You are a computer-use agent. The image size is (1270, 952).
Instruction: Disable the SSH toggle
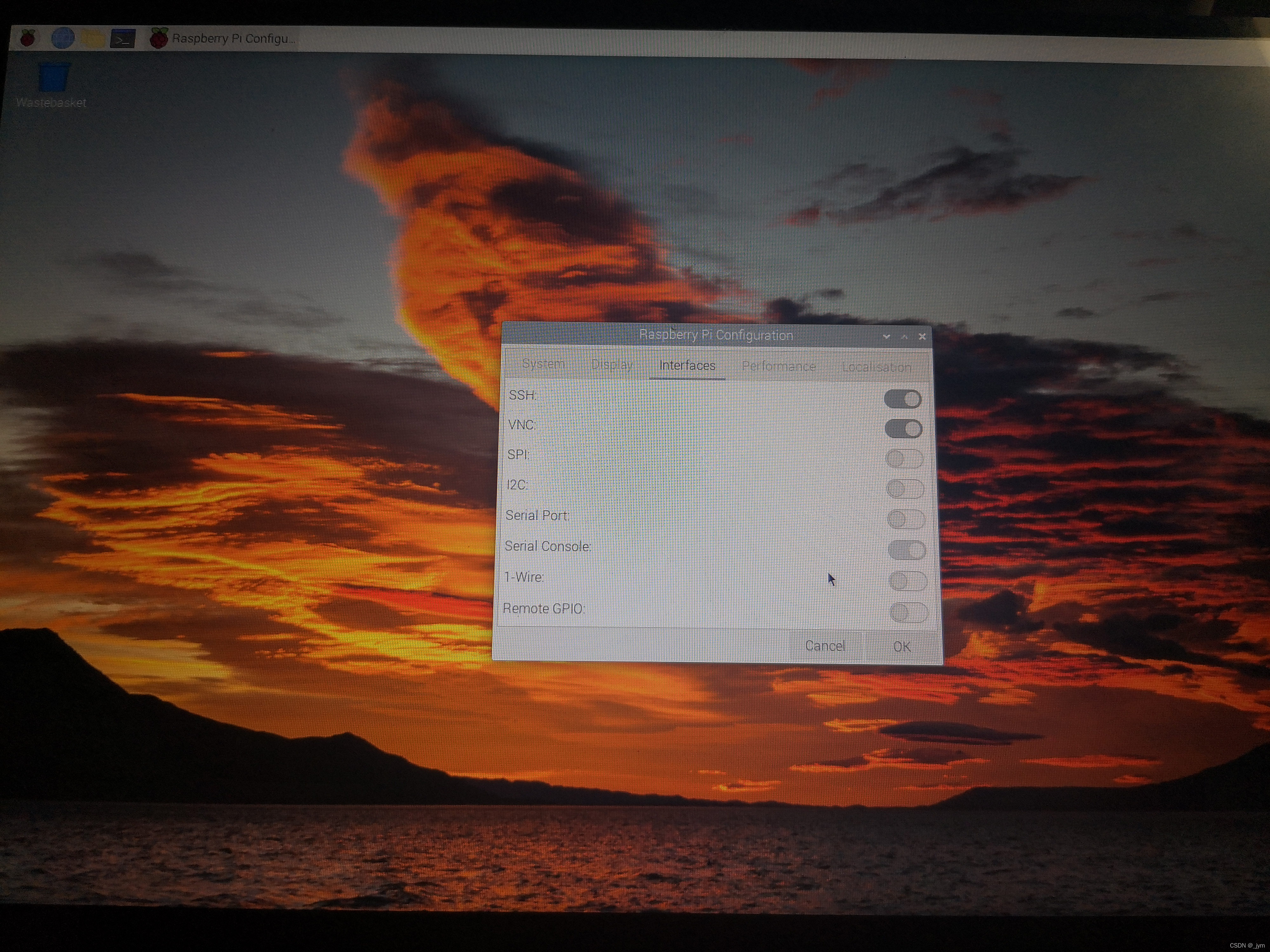[903, 400]
